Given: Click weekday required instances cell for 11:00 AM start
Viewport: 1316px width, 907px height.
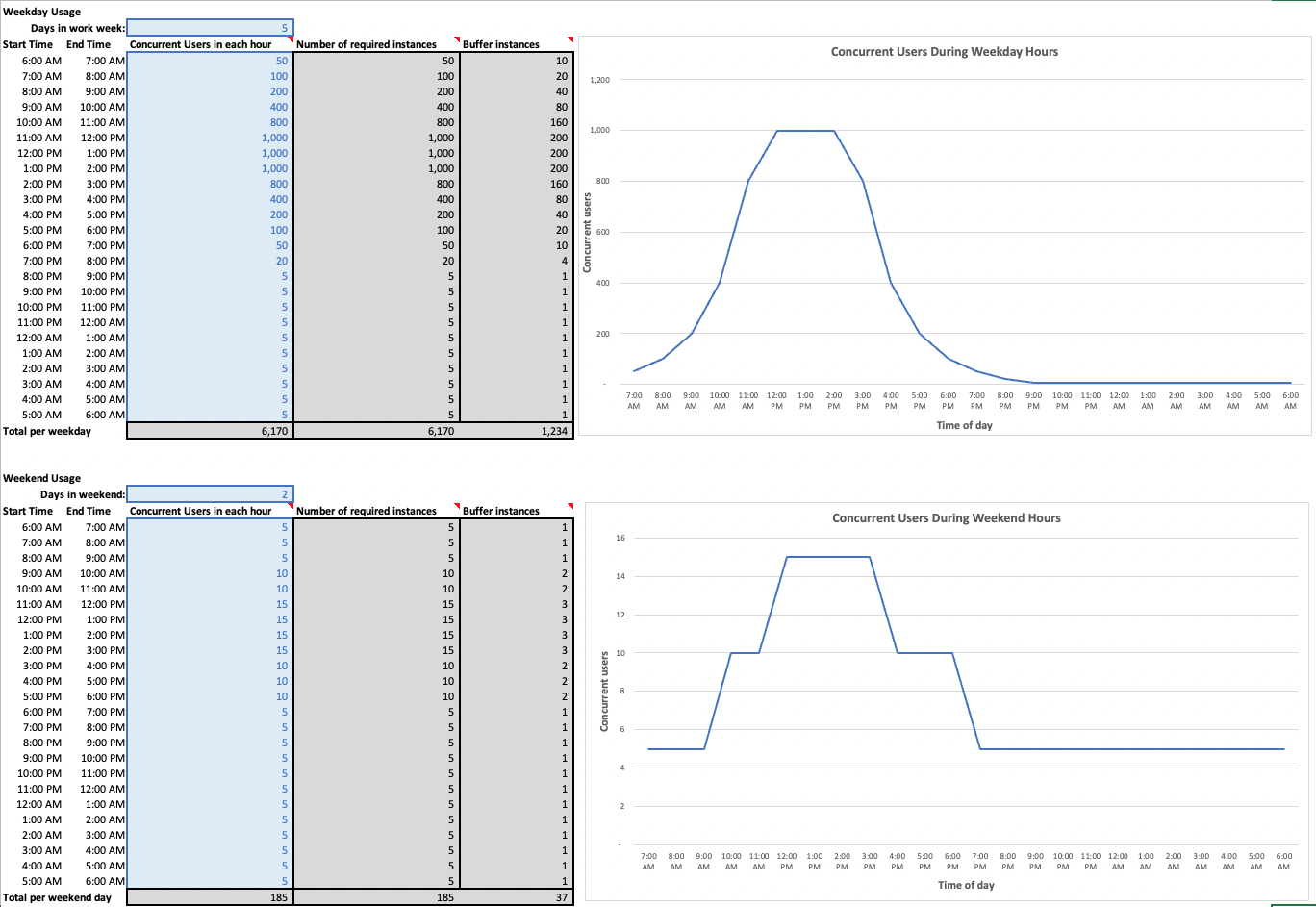Looking at the screenshot, I should pyautogui.click(x=377, y=138).
